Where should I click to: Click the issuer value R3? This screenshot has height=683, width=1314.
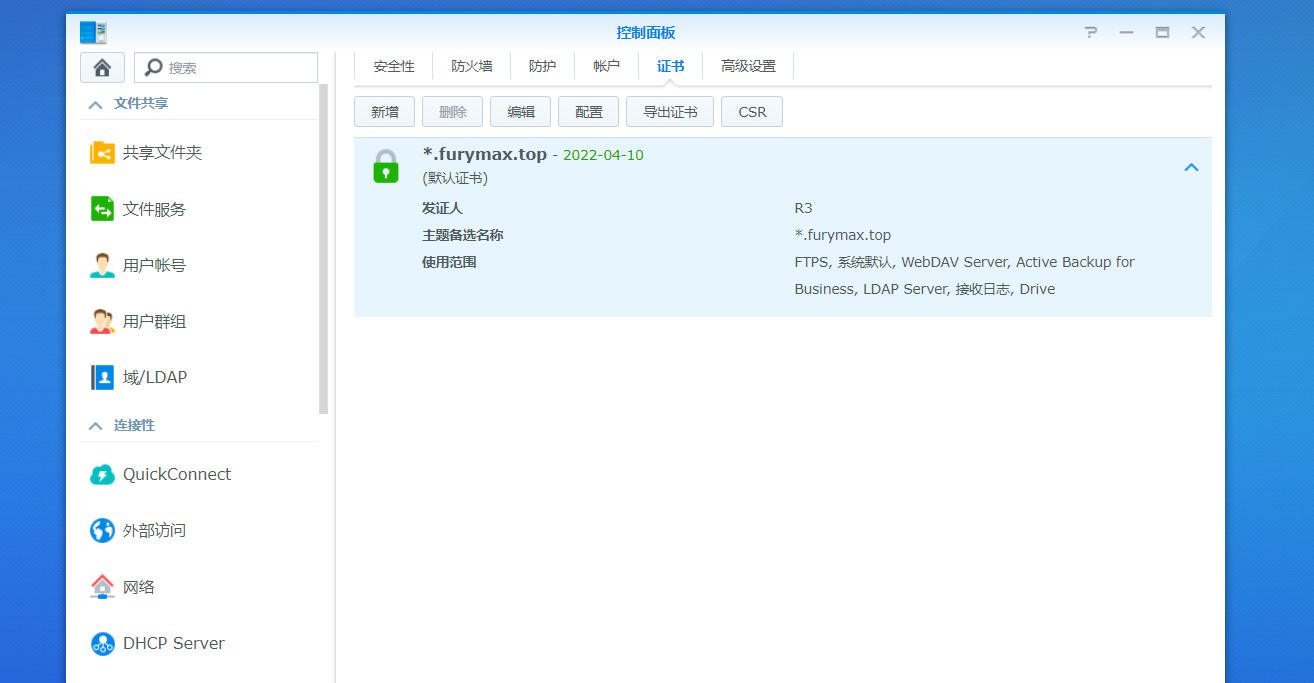804,208
